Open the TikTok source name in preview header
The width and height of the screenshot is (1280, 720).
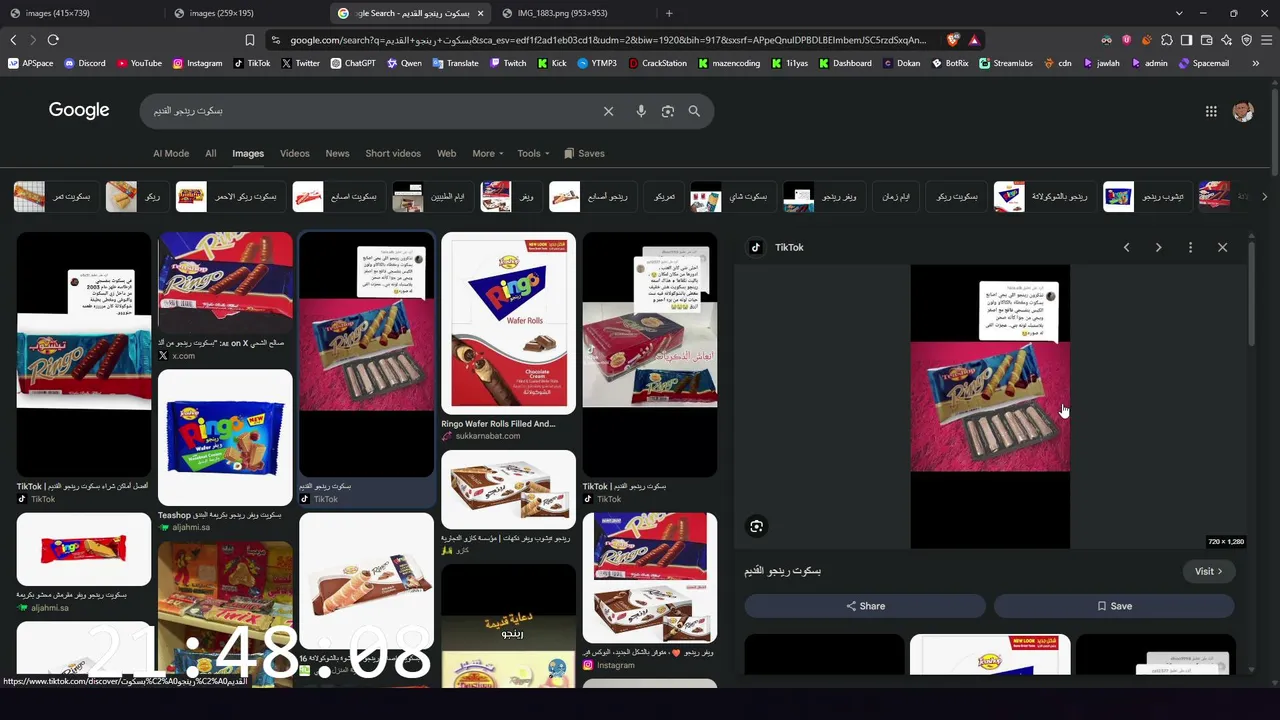[x=789, y=247]
